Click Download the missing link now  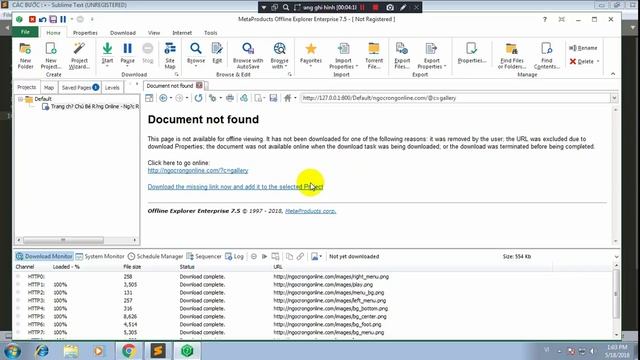236,187
